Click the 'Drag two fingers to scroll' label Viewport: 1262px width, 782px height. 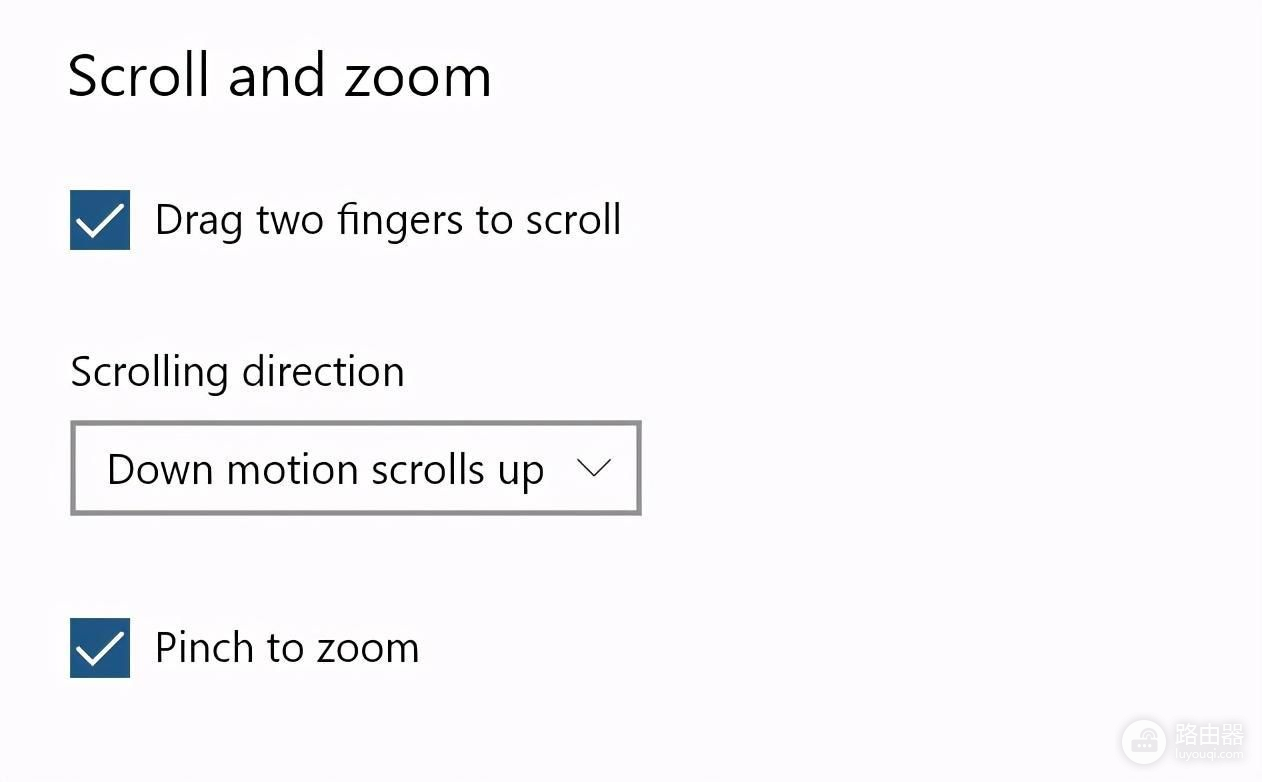387,220
